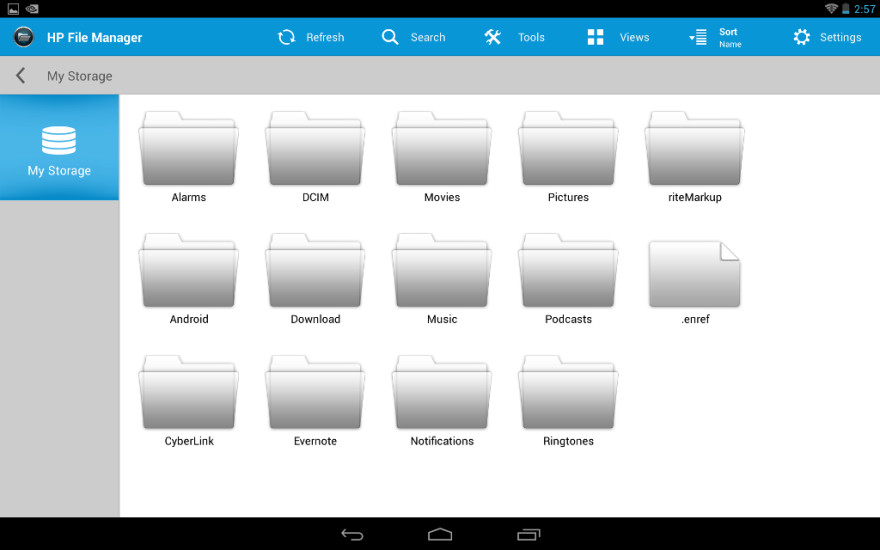Open Recent Apps from navigation bar
The height and width of the screenshot is (550, 880).
coord(529,534)
